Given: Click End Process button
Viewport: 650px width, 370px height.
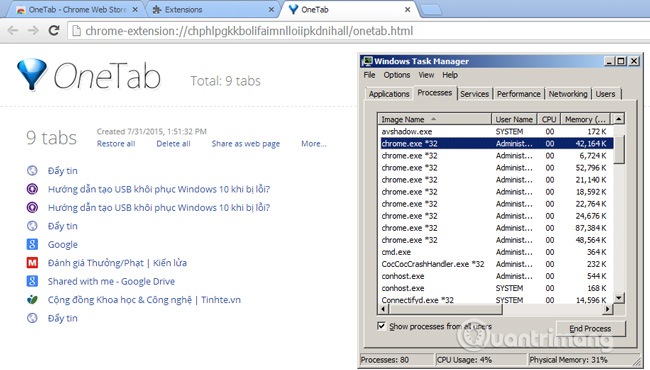Looking at the screenshot, I should [590, 329].
